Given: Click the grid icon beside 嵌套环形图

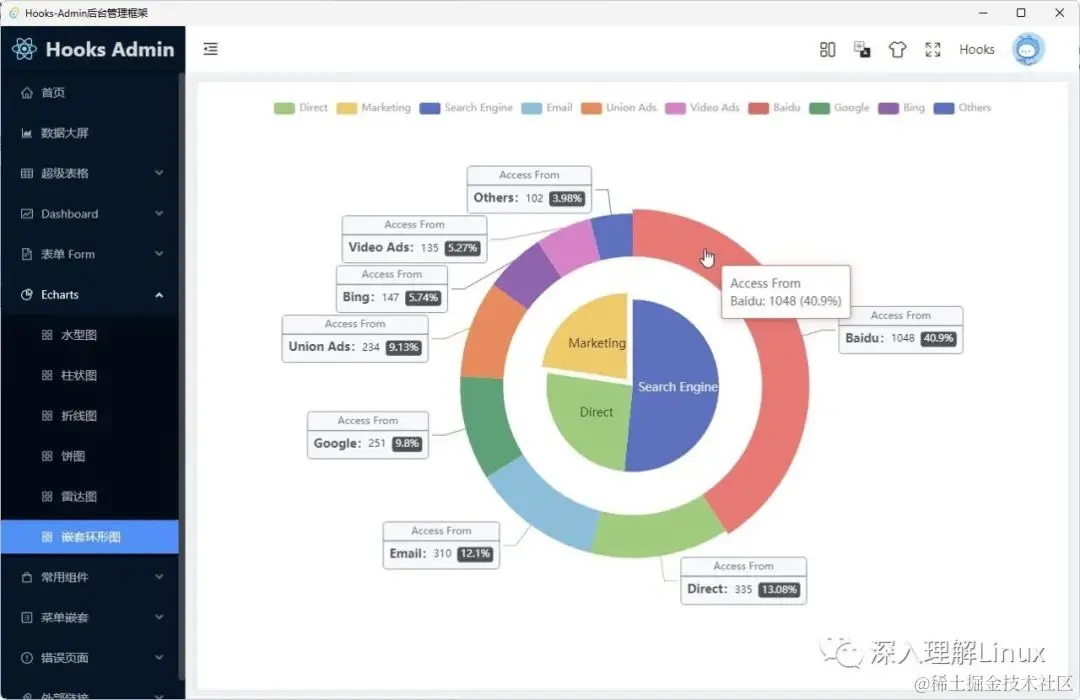Looking at the screenshot, I should click(x=47, y=537).
